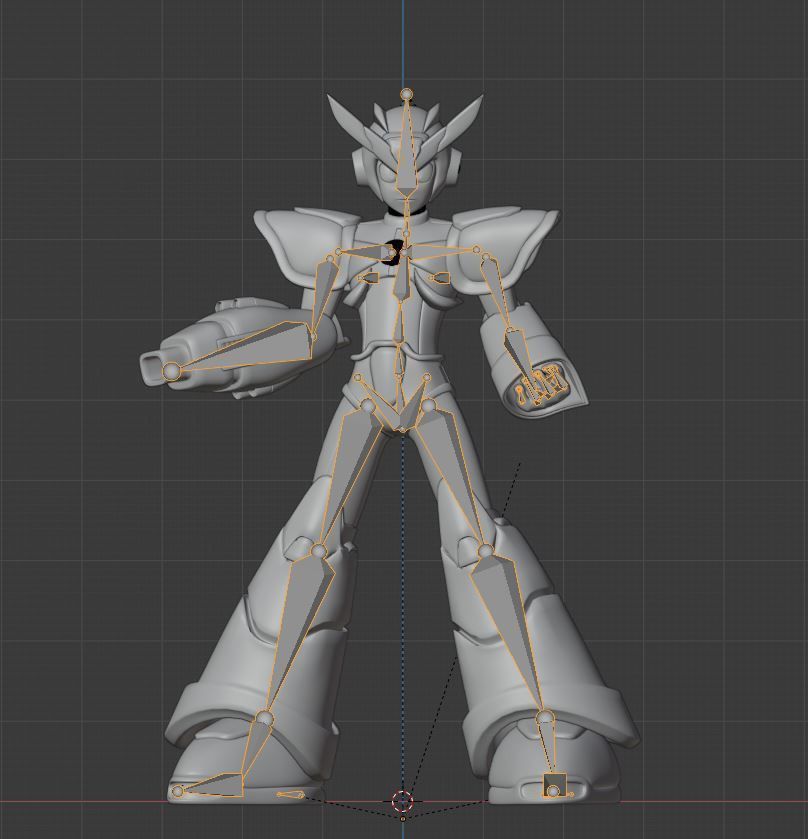The width and height of the screenshot is (808, 839).
Task: Click the joint sphere at the cannon muzzle
Action: 171,370
